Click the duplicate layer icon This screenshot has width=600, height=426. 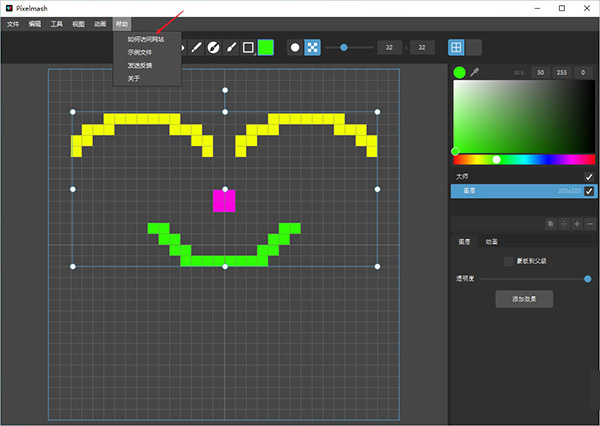pyautogui.click(x=551, y=224)
